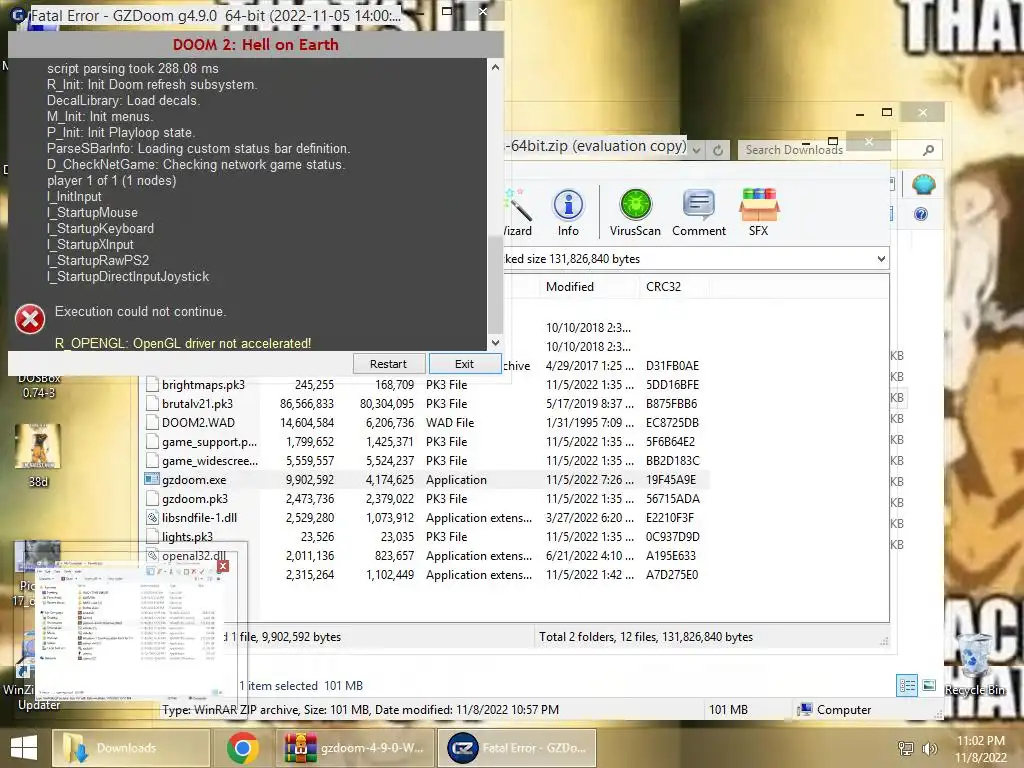Open the Info tool in WinRAR toolbar
The width and height of the screenshot is (1024, 768).
click(568, 213)
